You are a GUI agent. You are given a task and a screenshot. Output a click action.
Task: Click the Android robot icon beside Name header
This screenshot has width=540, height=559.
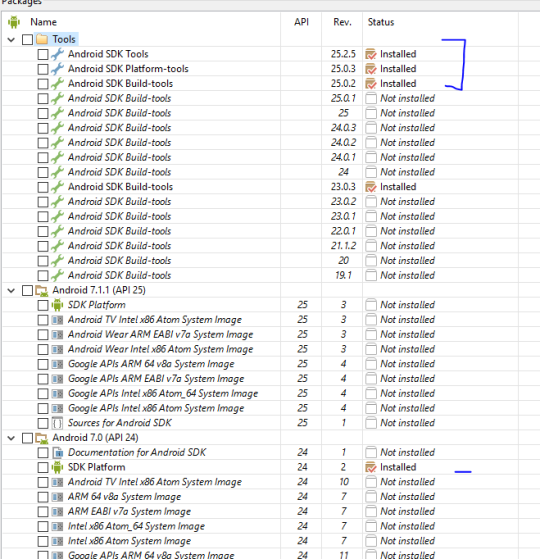coord(14,22)
